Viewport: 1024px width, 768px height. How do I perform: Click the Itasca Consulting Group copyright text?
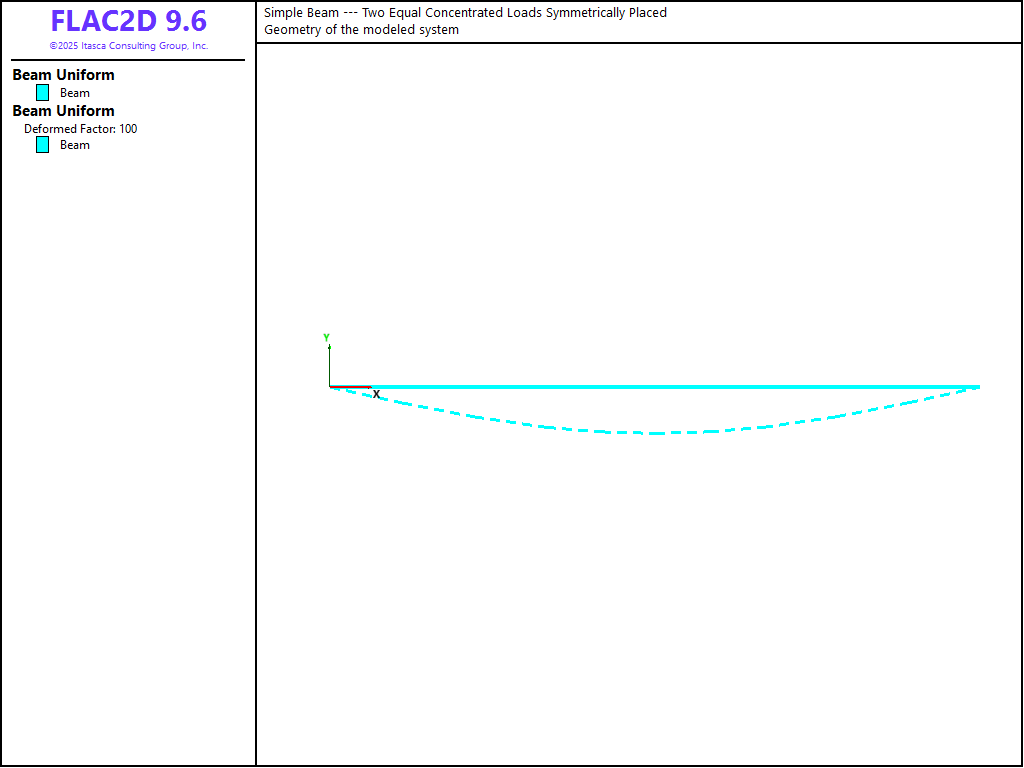pos(129,46)
